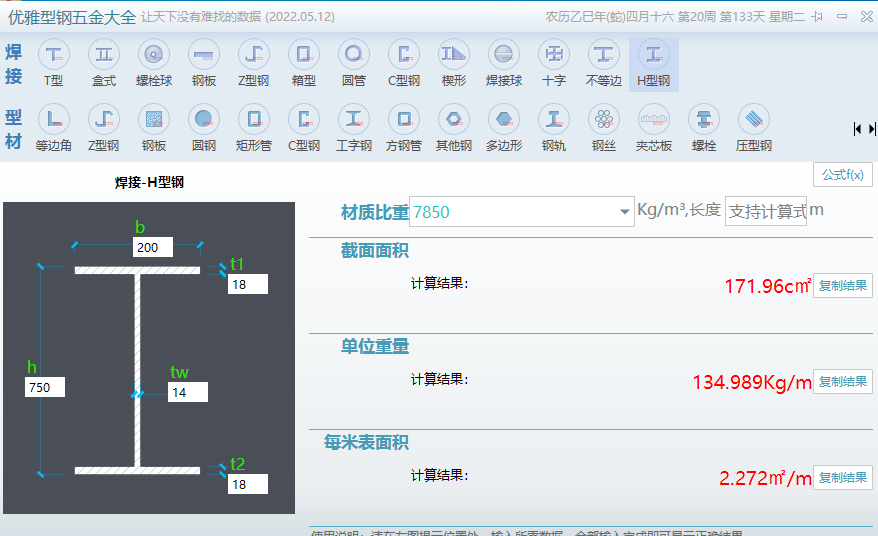Select the 夹芯板 sandwich panel icon
Viewport: 878px width, 536px height.
point(654,128)
